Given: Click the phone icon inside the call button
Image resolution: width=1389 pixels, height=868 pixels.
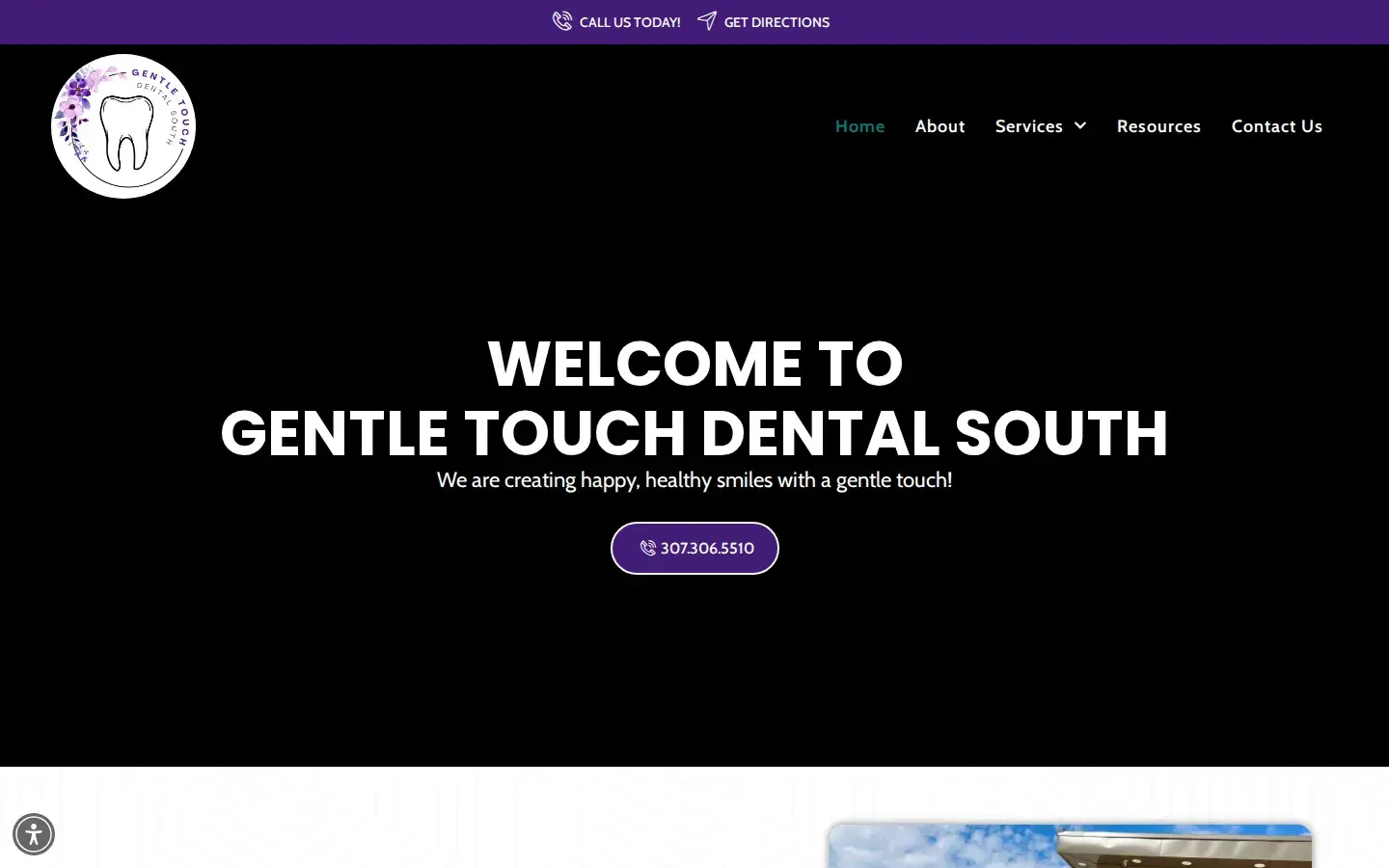Looking at the screenshot, I should coord(648,548).
